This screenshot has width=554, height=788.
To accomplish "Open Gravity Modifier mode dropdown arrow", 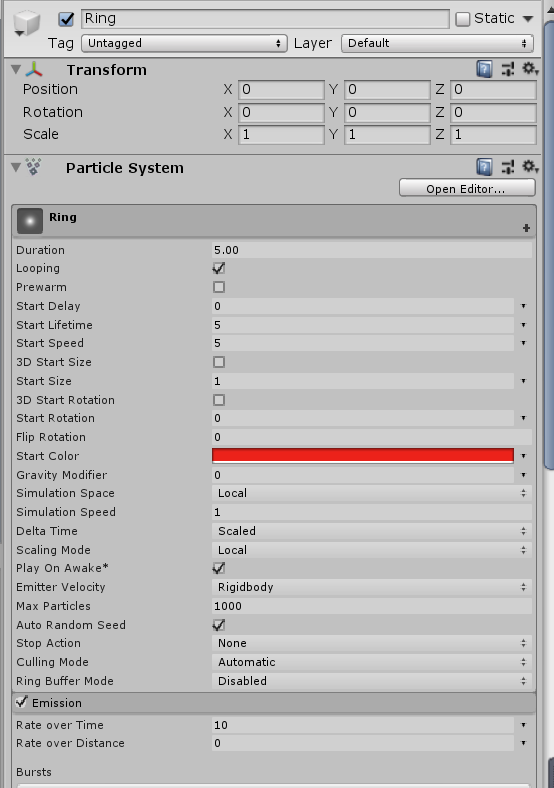I will (x=523, y=475).
